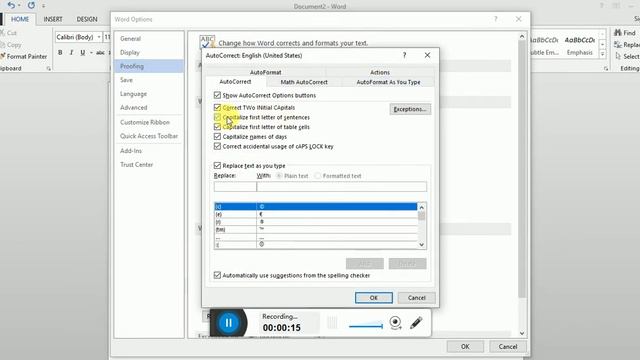
Task: Select the Plain text radio option
Action: pyautogui.click(x=279, y=176)
